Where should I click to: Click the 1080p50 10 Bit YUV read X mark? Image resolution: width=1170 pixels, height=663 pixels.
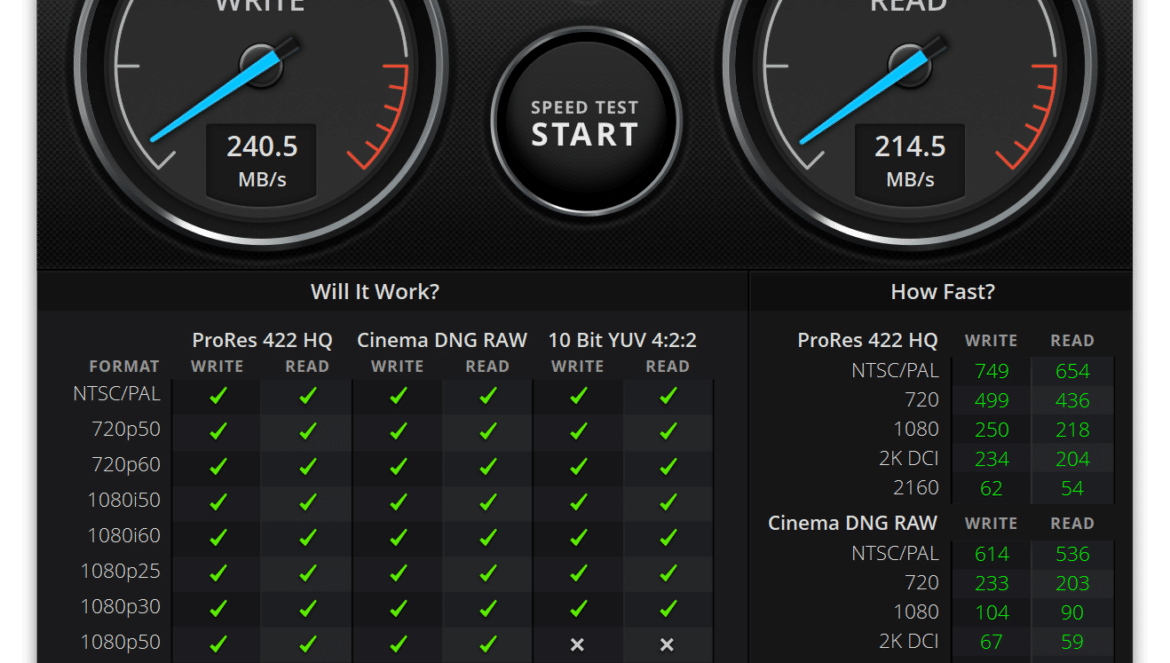pos(667,644)
